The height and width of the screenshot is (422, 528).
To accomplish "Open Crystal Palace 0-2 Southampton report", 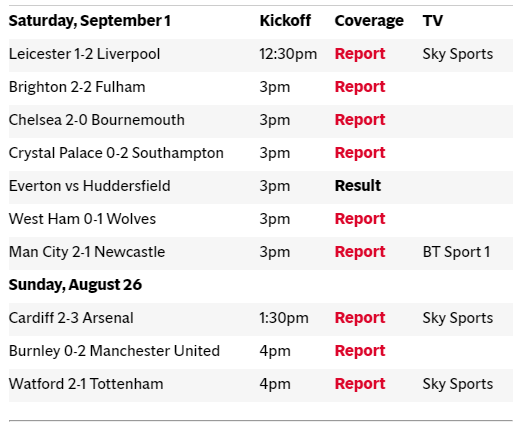I will (x=360, y=153).
